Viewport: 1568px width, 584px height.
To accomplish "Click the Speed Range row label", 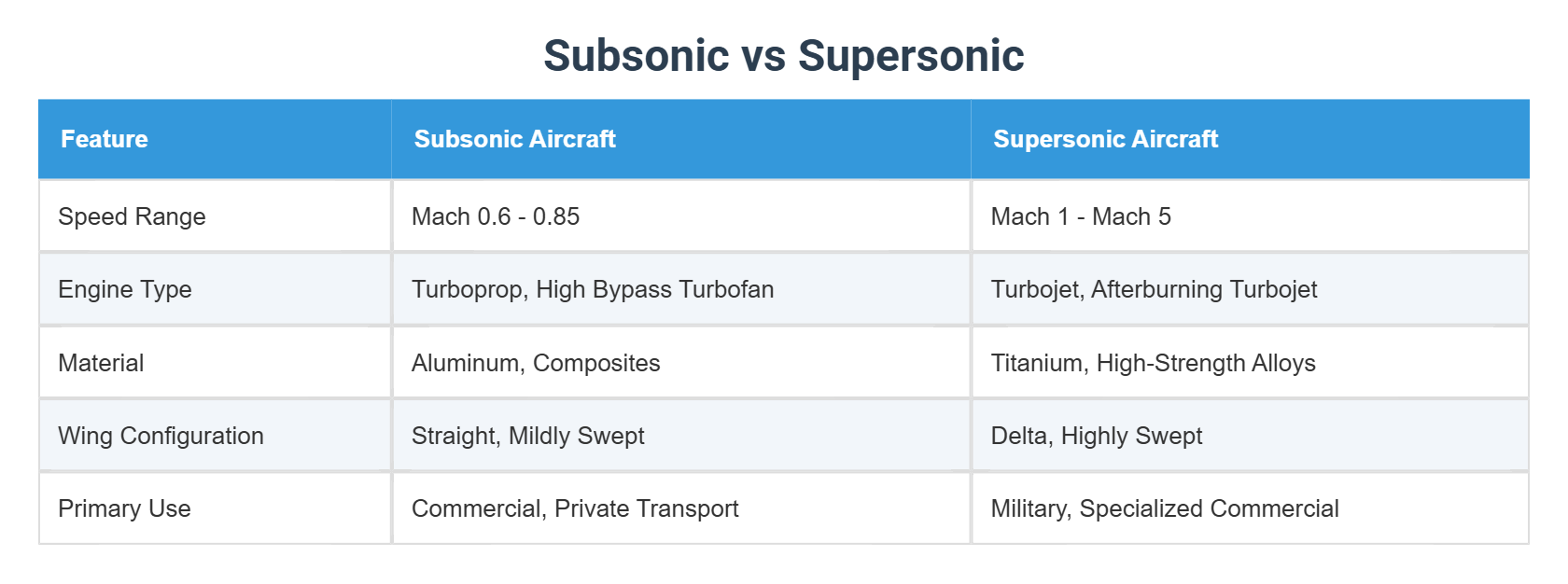I will (132, 216).
